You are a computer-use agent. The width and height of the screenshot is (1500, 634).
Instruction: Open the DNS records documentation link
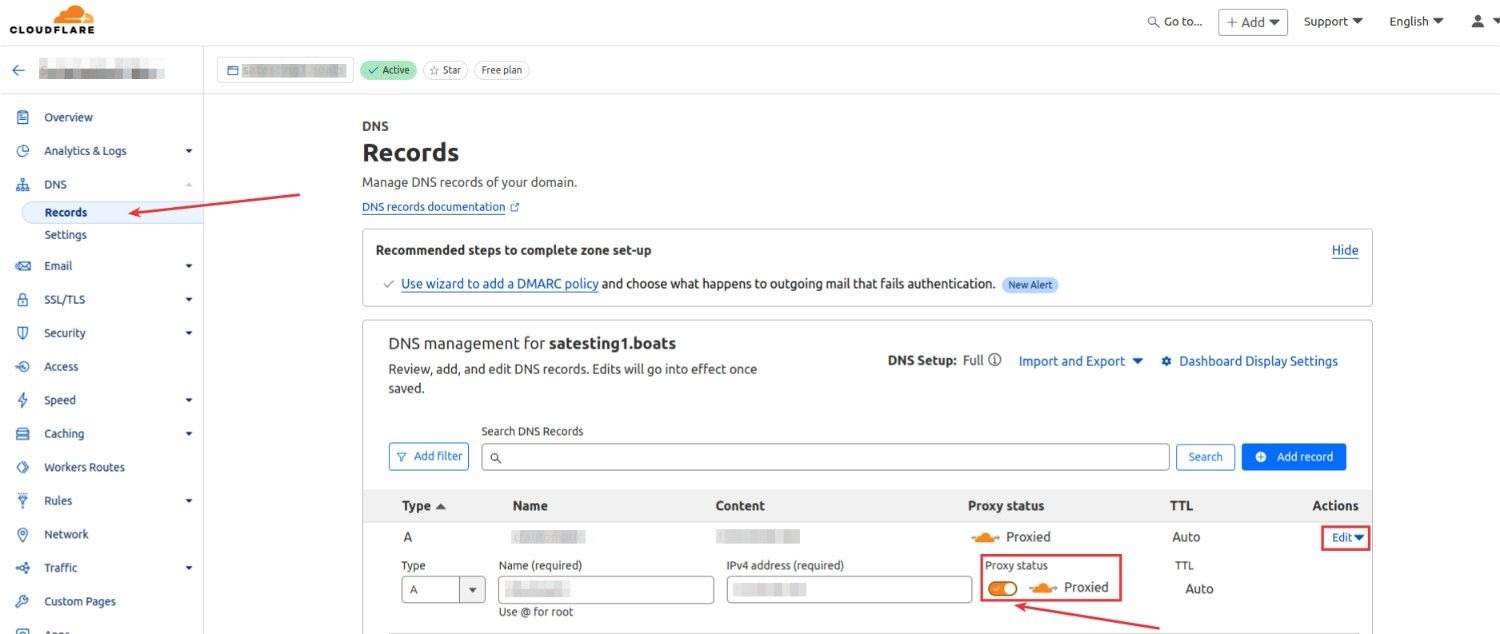pos(435,206)
